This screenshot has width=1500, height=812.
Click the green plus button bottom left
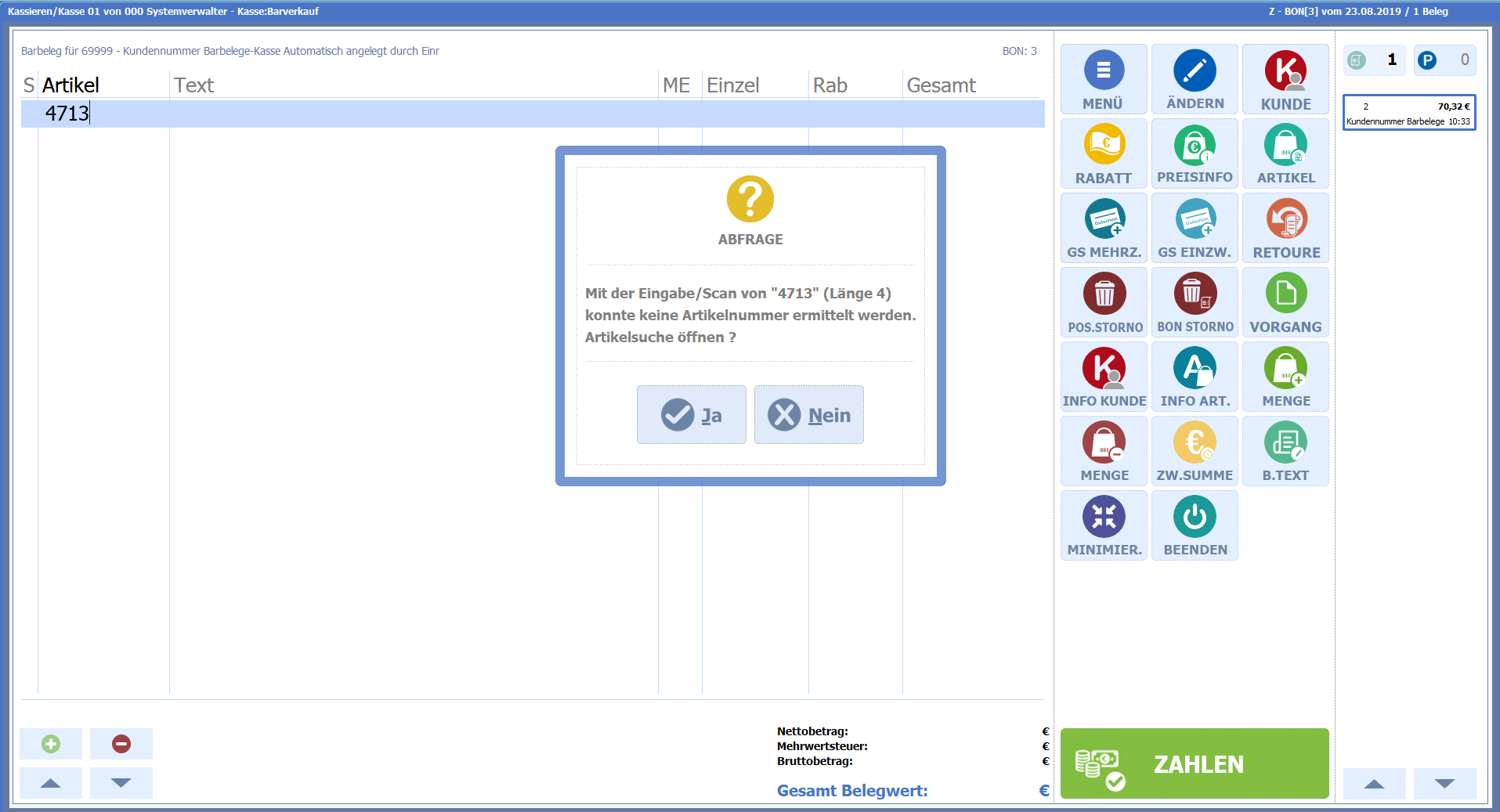[51, 744]
